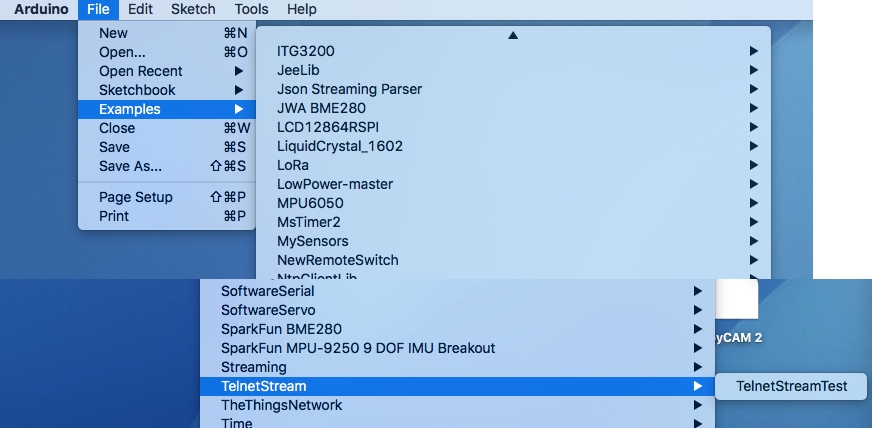872x428 pixels.
Task: Open SparkFun MPU-9250 9 DOF IMU Breakout examples
Action: click(x=358, y=348)
